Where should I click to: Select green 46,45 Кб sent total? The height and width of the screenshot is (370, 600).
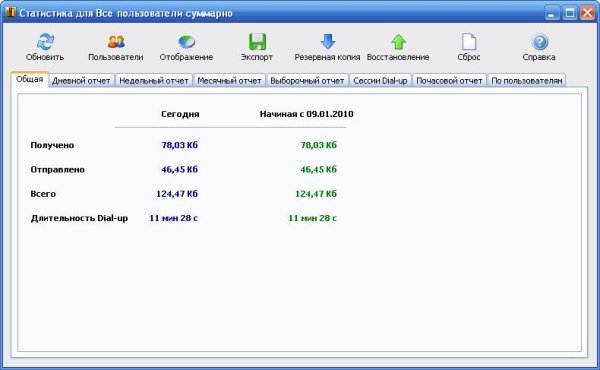[x=318, y=170]
